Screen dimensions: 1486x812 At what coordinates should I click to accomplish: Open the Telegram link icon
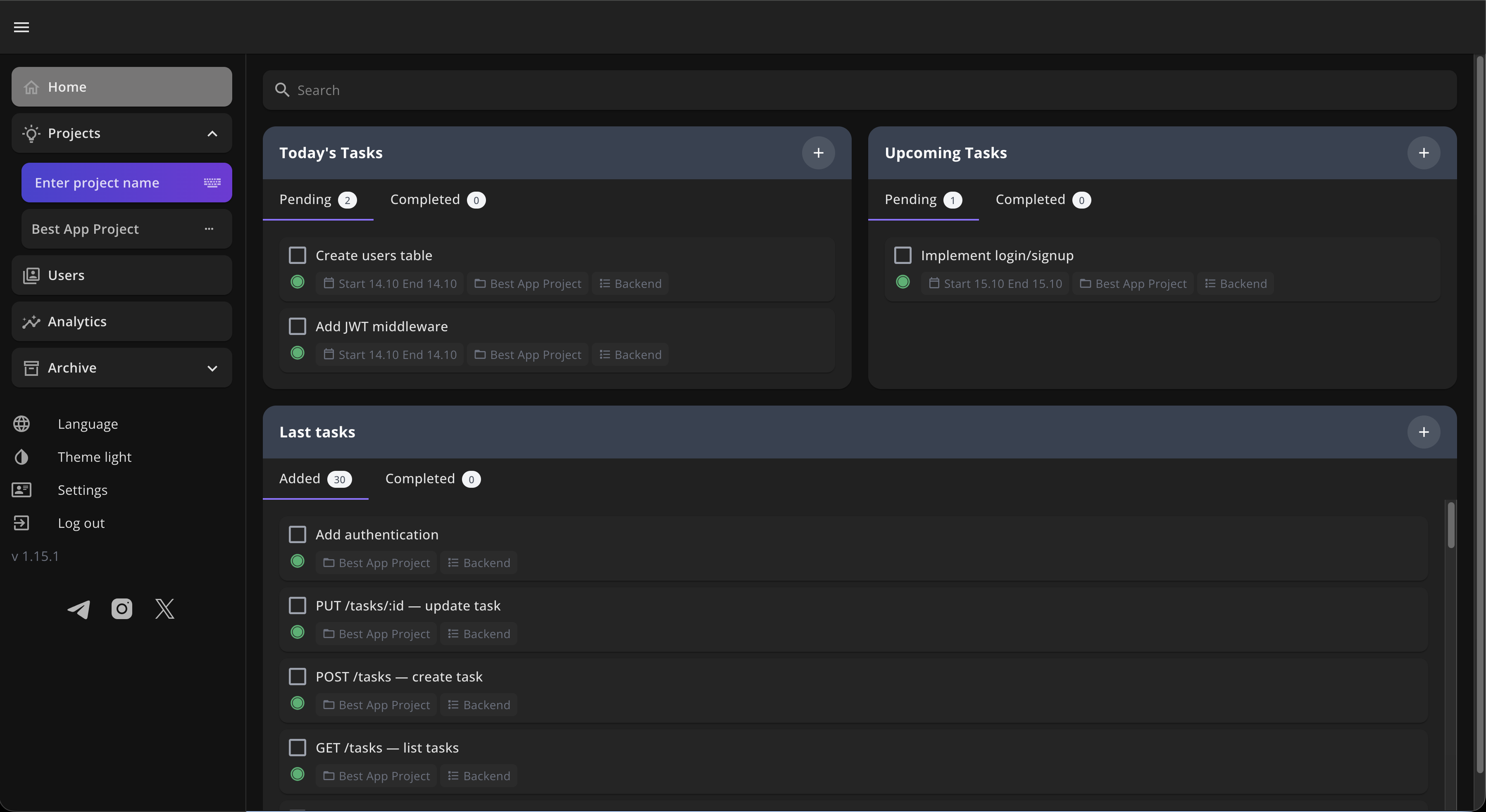79,608
